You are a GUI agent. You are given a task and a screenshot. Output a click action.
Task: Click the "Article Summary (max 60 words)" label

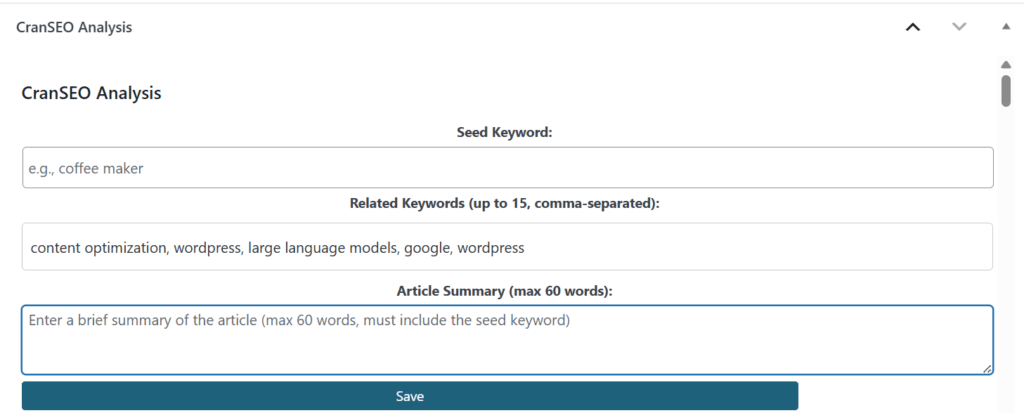click(x=504, y=291)
